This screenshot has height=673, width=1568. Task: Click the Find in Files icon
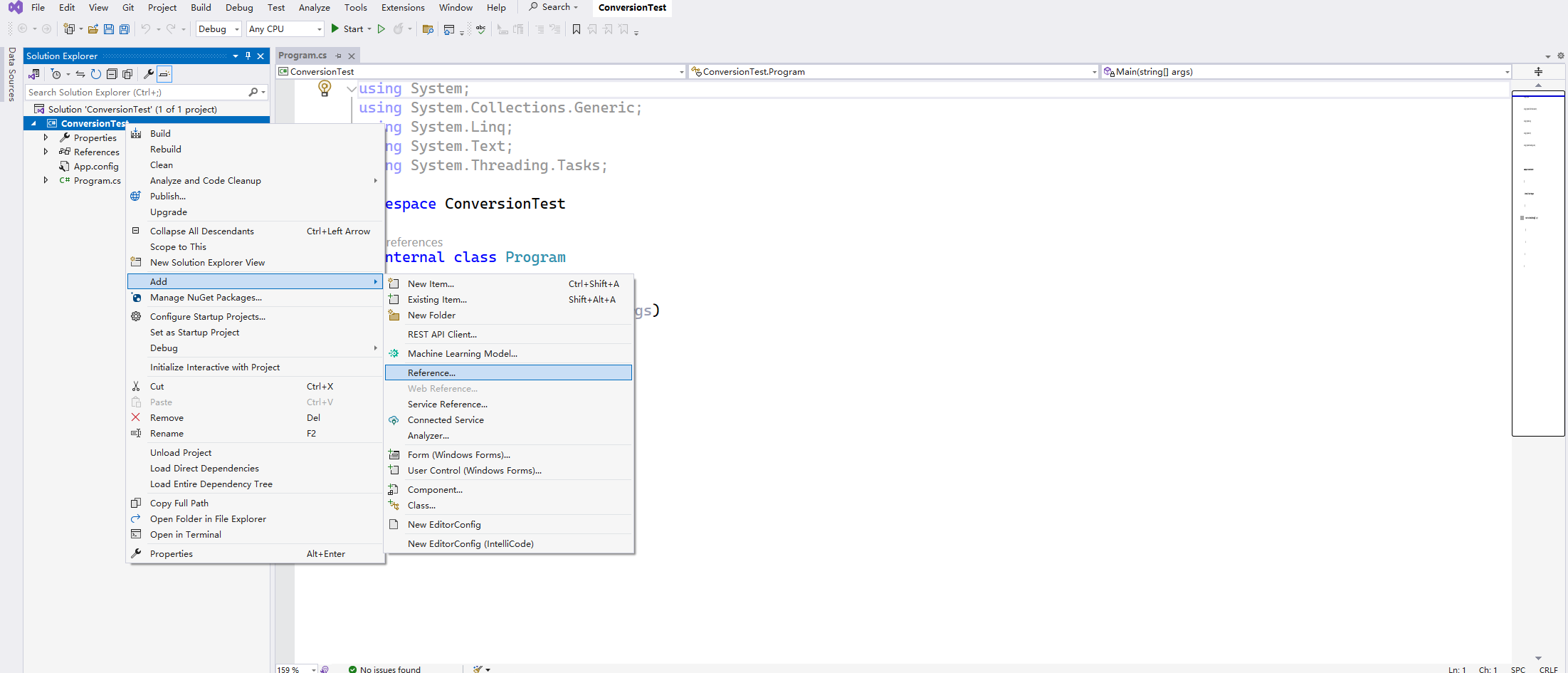[x=428, y=29]
